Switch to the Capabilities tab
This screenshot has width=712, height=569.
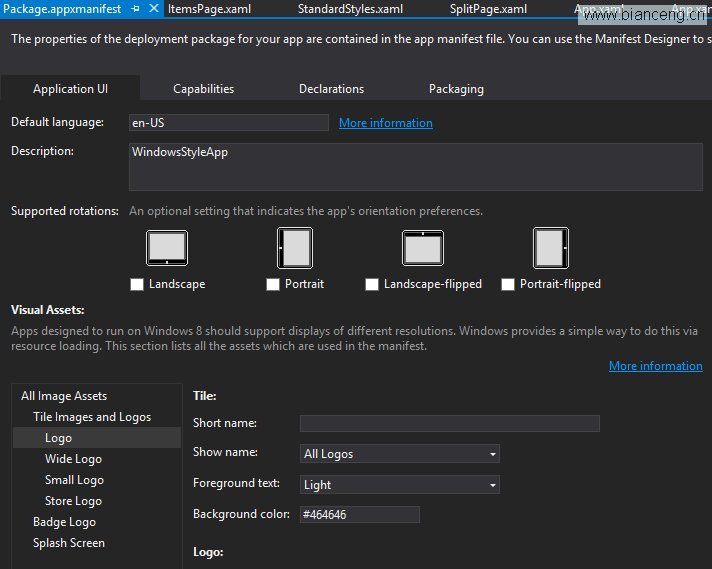tap(203, 89)
